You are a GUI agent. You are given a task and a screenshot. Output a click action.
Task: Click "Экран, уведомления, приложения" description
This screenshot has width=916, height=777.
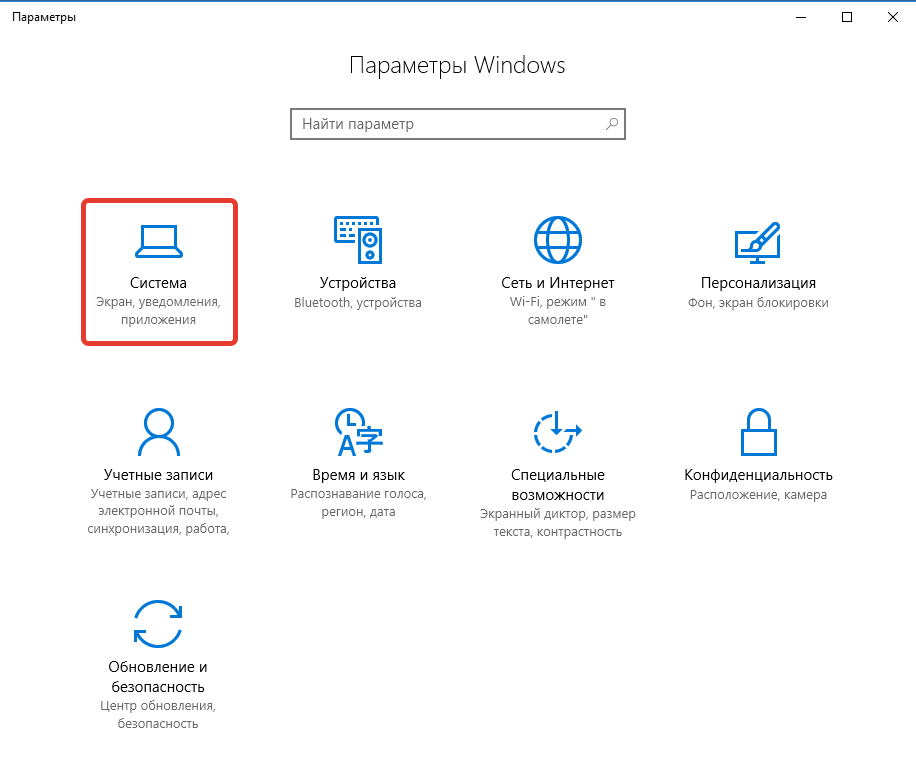point(158,311)
